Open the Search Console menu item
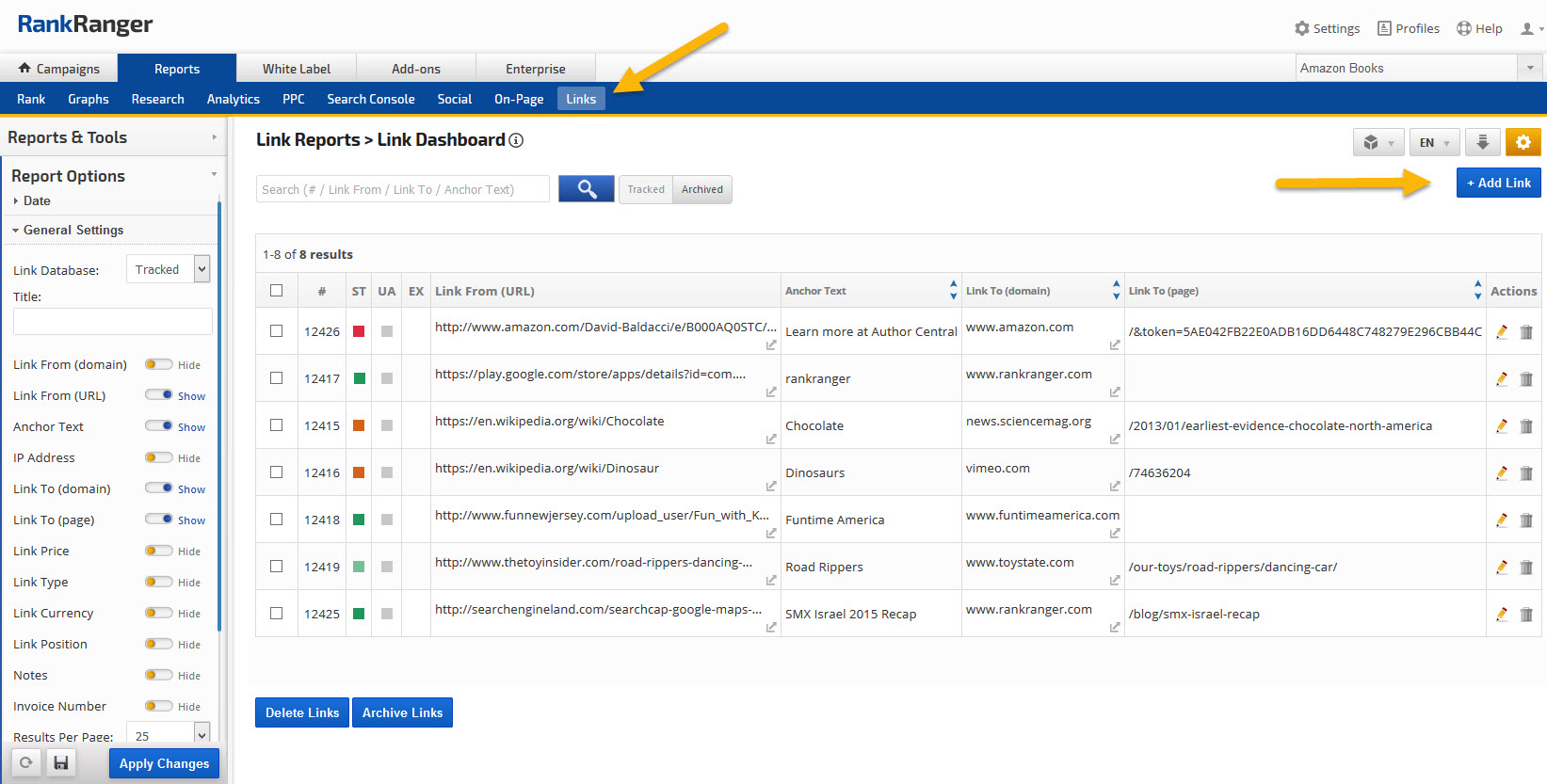The width and height of the screenshot is (1547, 784). click(370, 99)
